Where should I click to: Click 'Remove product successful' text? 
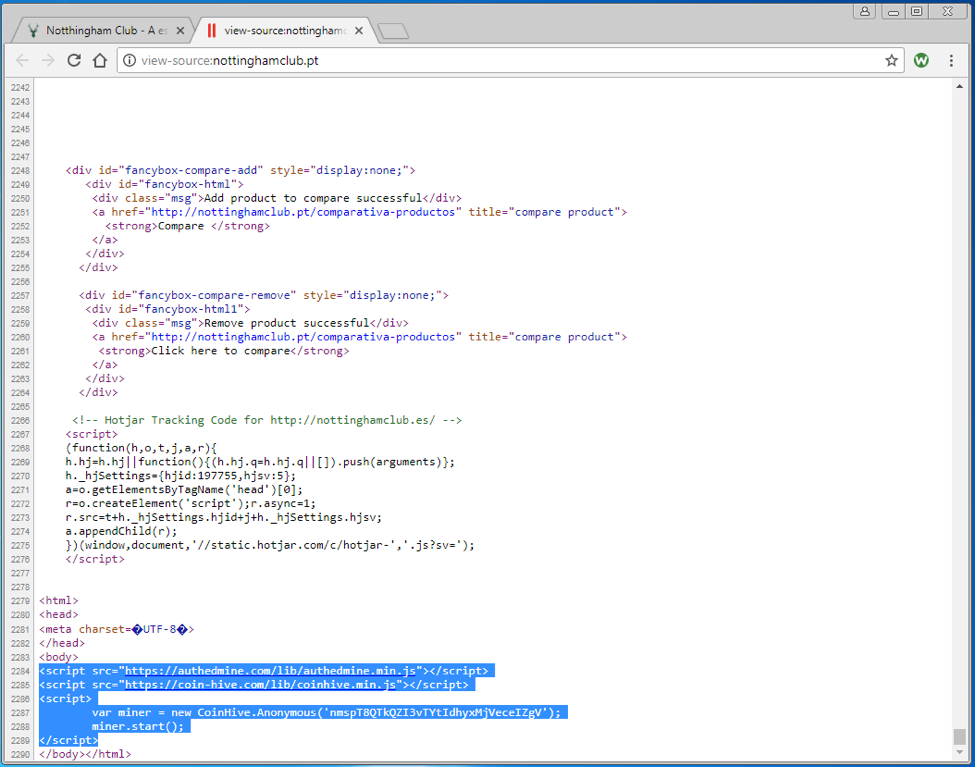click(287, 323)
